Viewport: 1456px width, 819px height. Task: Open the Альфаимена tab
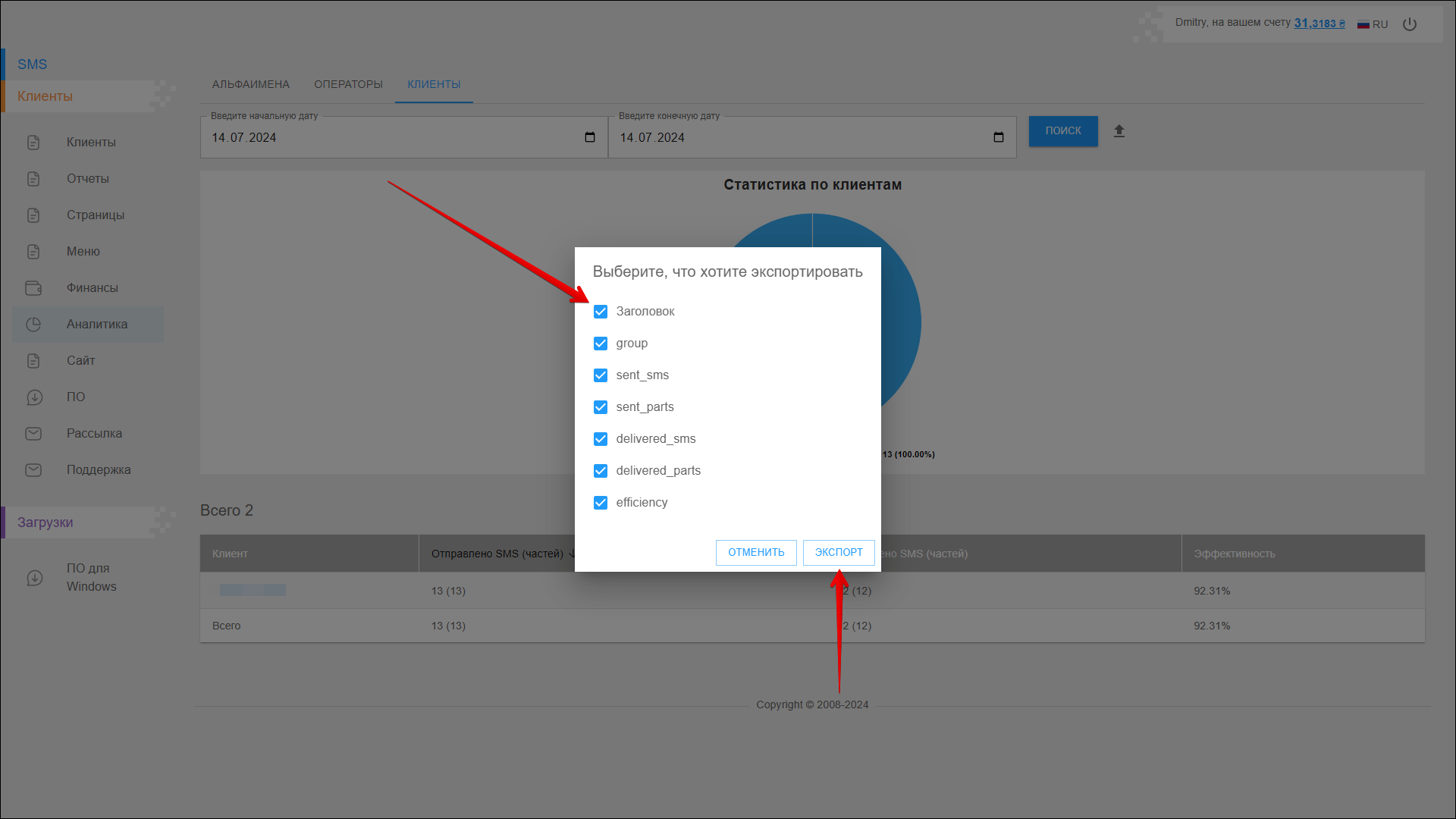(251, 84)
